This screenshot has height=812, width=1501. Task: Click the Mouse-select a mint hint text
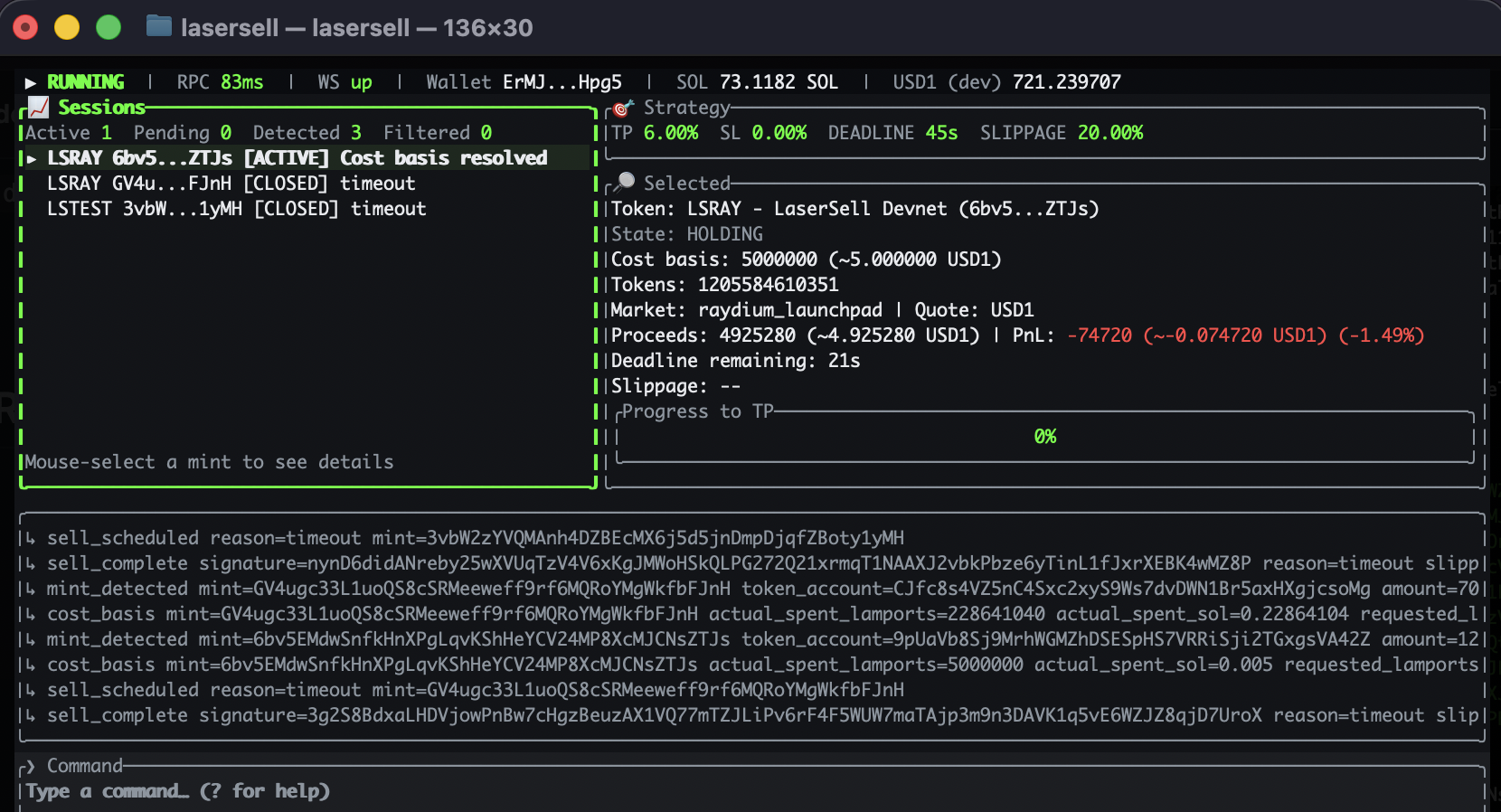[210, 462]
